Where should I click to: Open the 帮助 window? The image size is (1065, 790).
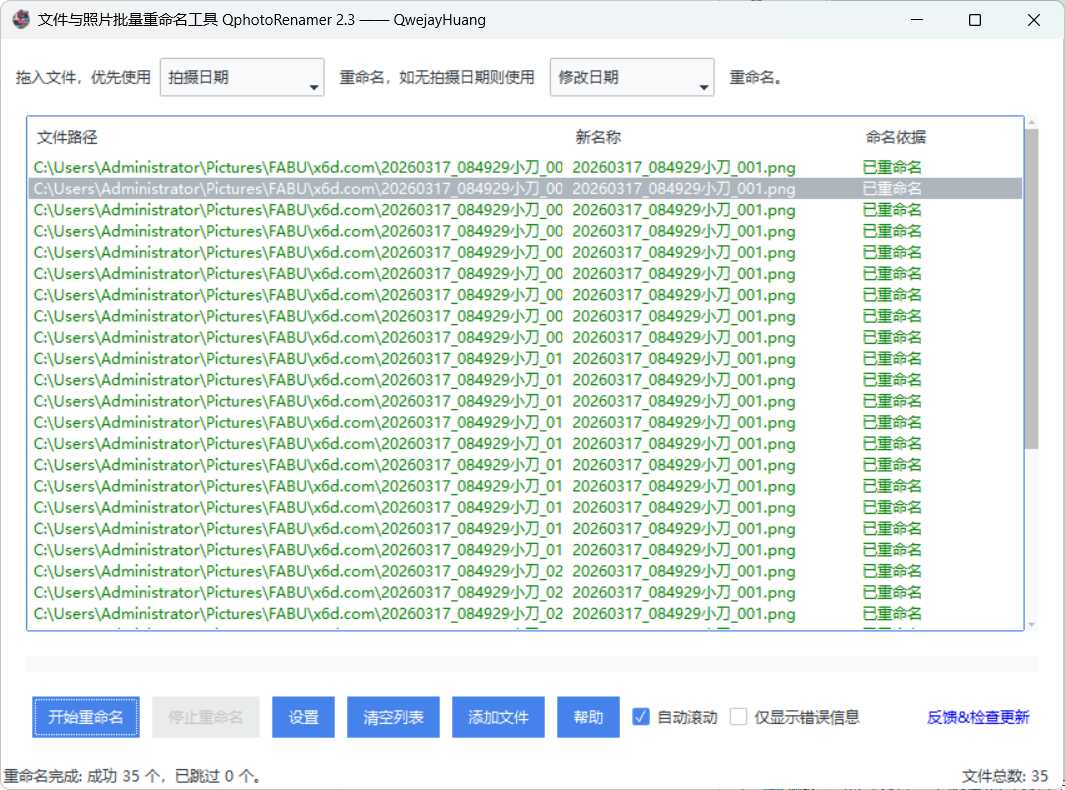588,716
